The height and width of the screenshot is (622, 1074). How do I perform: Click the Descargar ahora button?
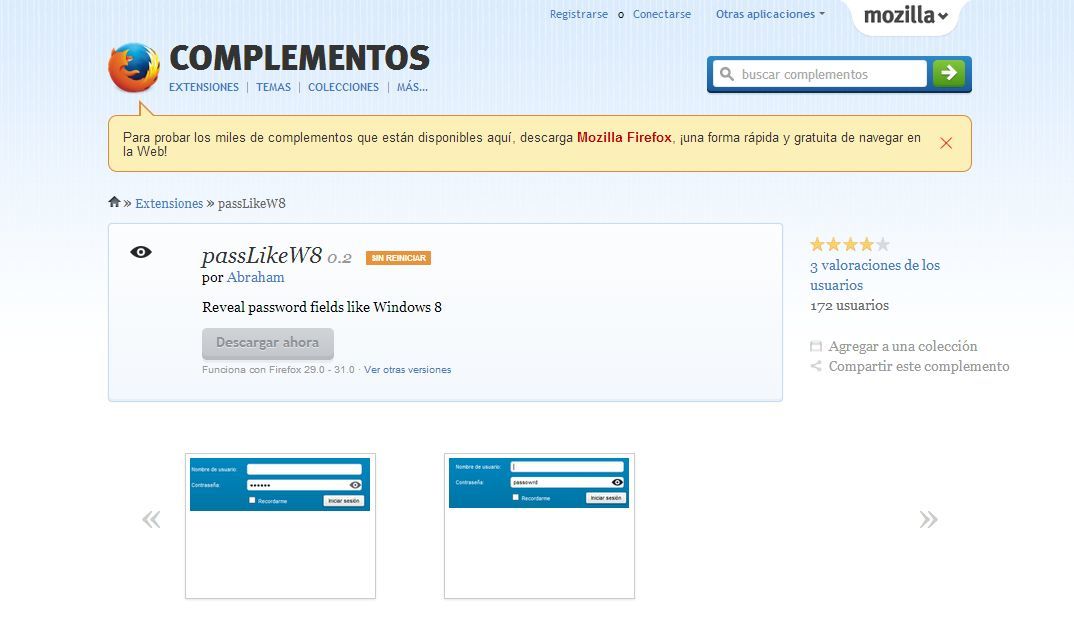(x=268, y=343)
